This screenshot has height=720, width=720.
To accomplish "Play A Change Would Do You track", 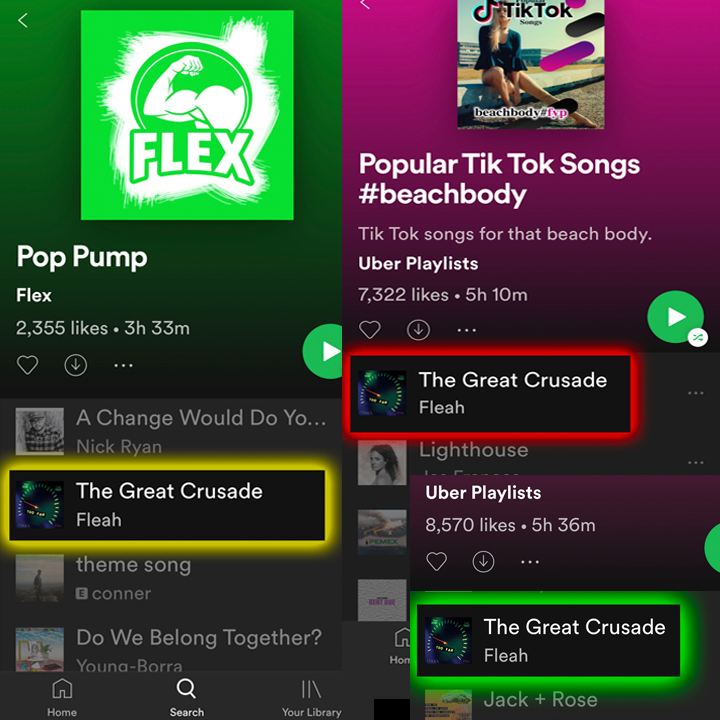I will click(x=171, y=431).
